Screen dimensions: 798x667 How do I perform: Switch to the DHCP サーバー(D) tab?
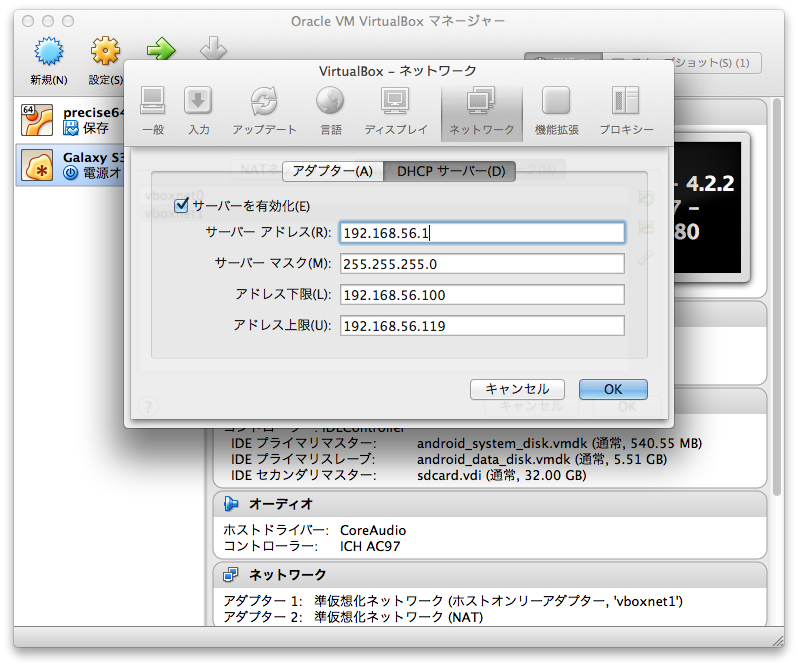[450, 171]
